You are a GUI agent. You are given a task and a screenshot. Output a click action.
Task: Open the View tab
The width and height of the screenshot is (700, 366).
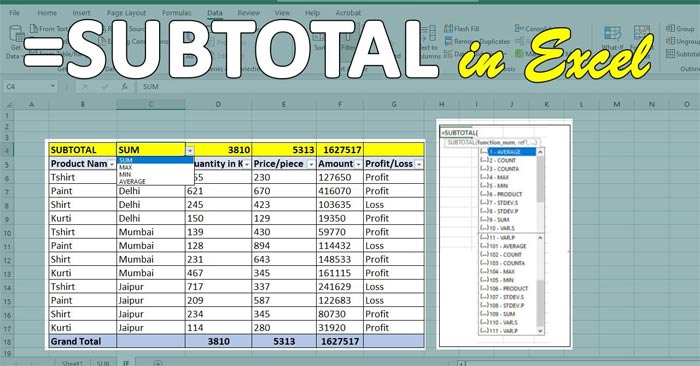click(282, 13)
